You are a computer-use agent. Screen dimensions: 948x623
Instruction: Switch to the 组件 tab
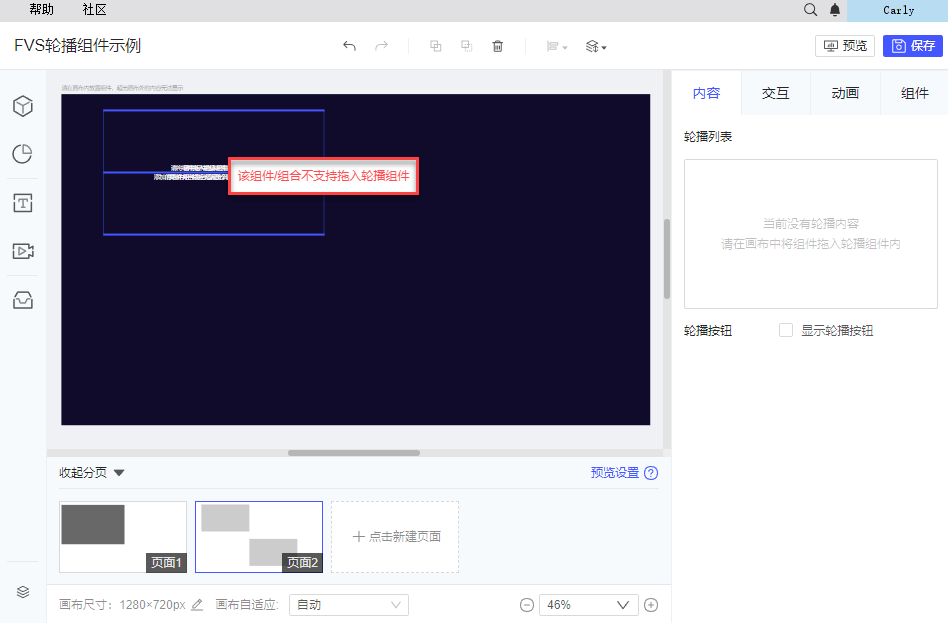click(x=914, y=93)
